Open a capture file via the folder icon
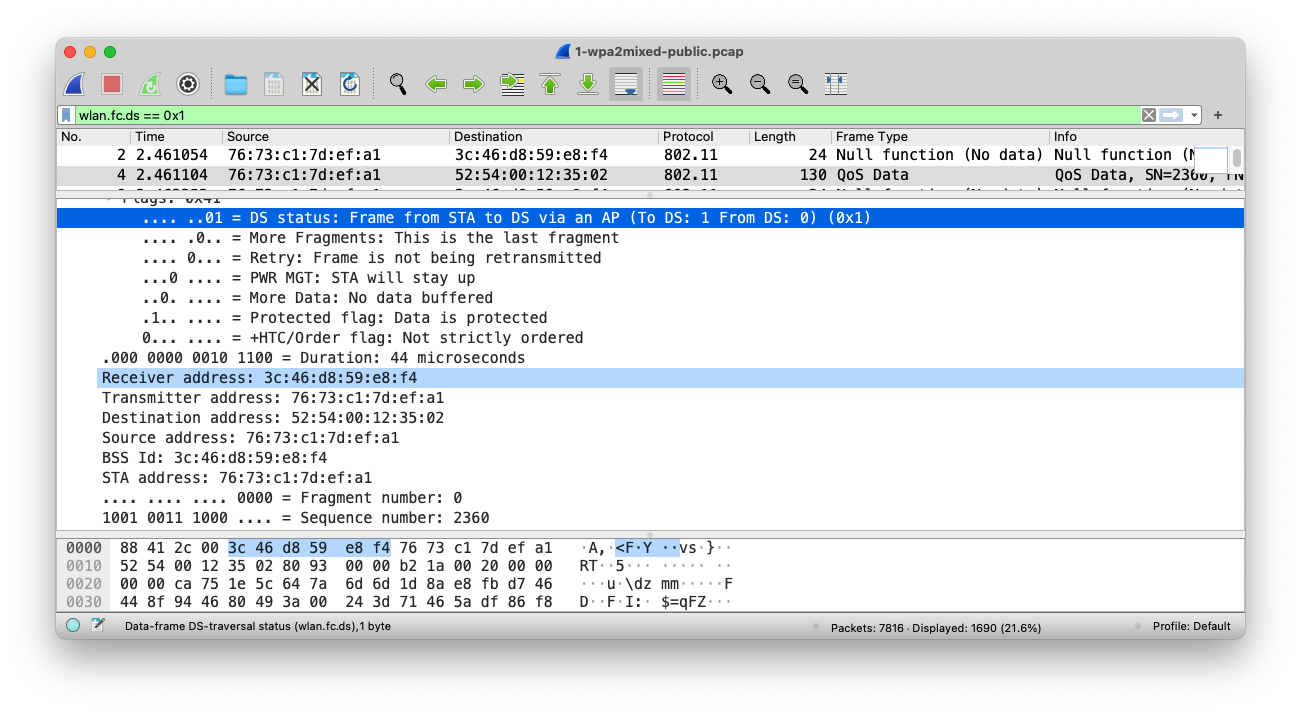 [x=236, y=84]
